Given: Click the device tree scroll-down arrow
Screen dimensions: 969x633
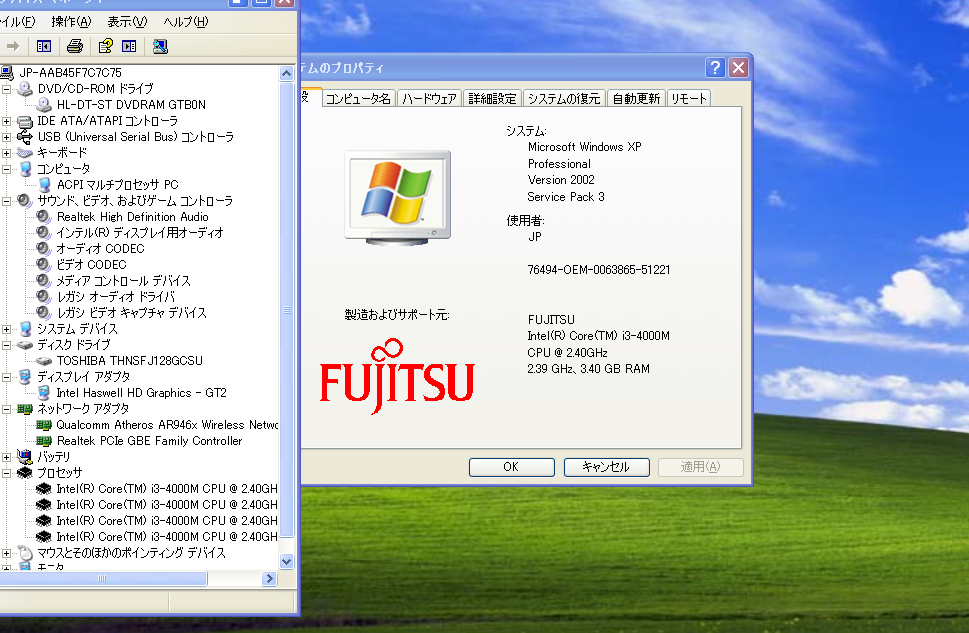Looking at the screenshot, I should 286,561.
